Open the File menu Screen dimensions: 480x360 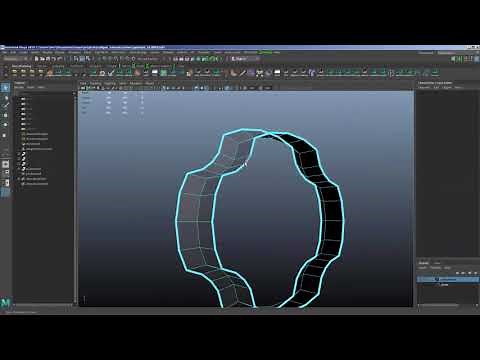(4, 53)
